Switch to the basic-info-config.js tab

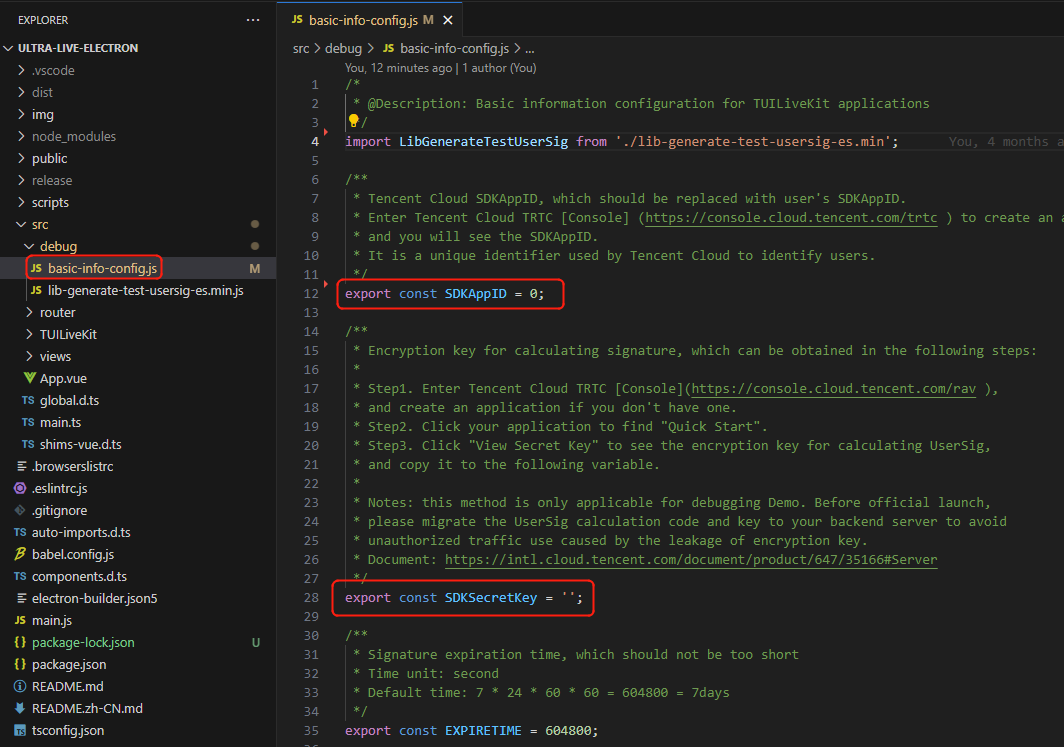[x=357, y=20]
